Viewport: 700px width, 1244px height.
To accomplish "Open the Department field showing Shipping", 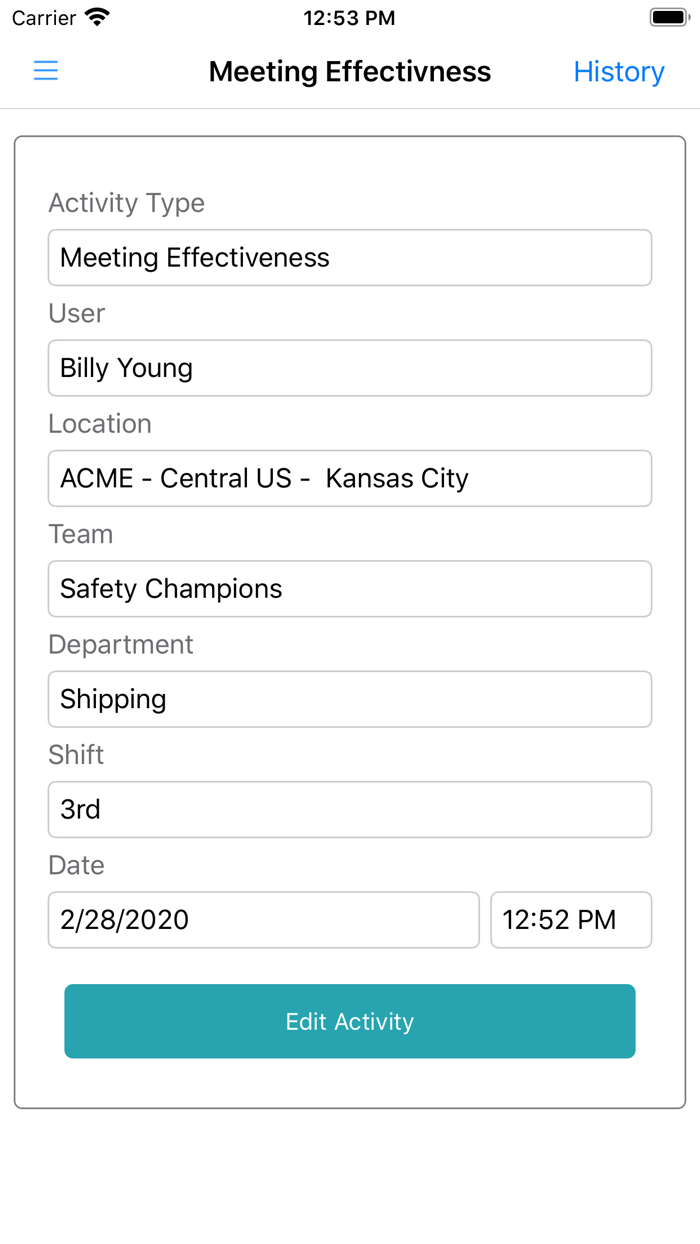I will click(x=349, y=698).
